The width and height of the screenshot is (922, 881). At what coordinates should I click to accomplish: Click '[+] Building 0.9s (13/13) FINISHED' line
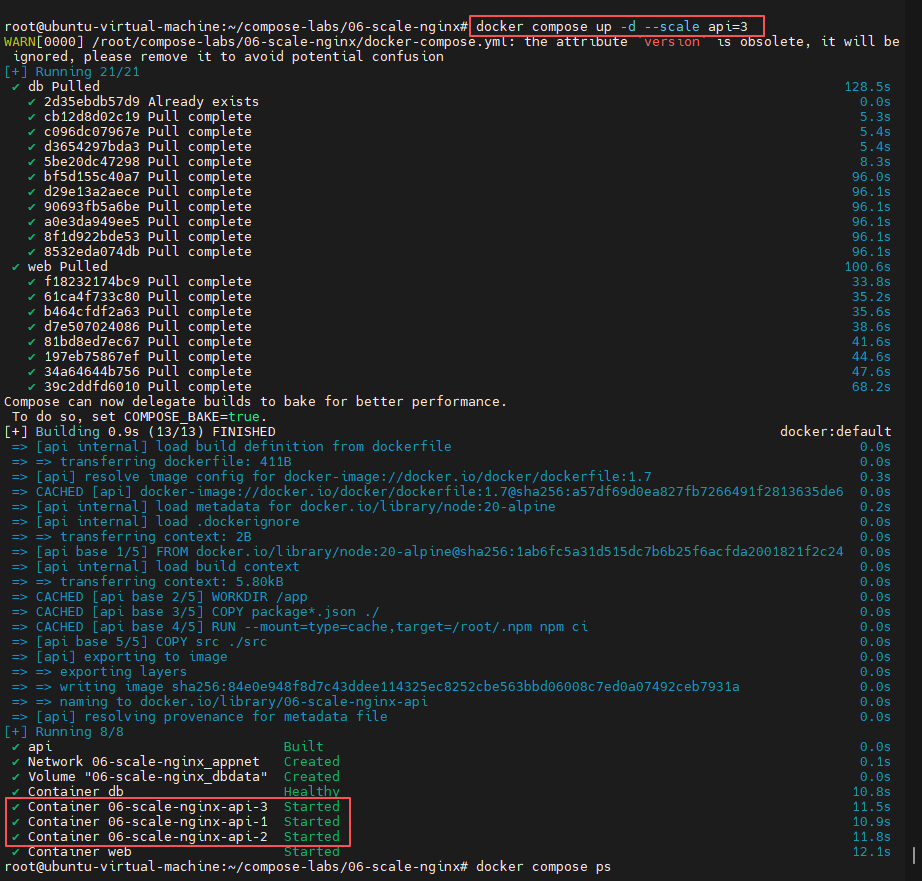tap(139, 432)
